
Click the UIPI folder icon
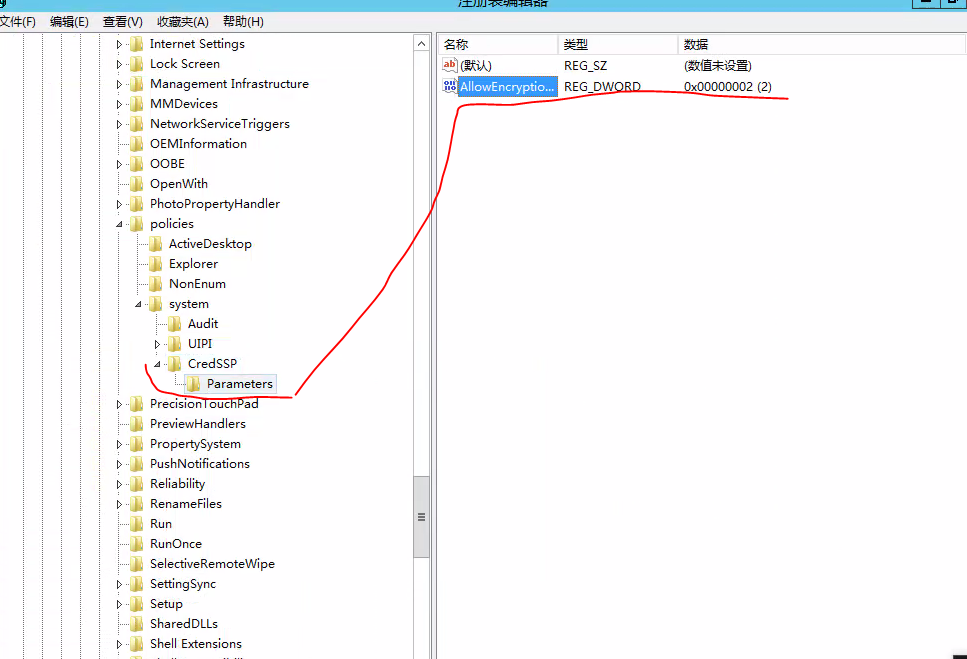pyautogui.click(x=175, y=343)
